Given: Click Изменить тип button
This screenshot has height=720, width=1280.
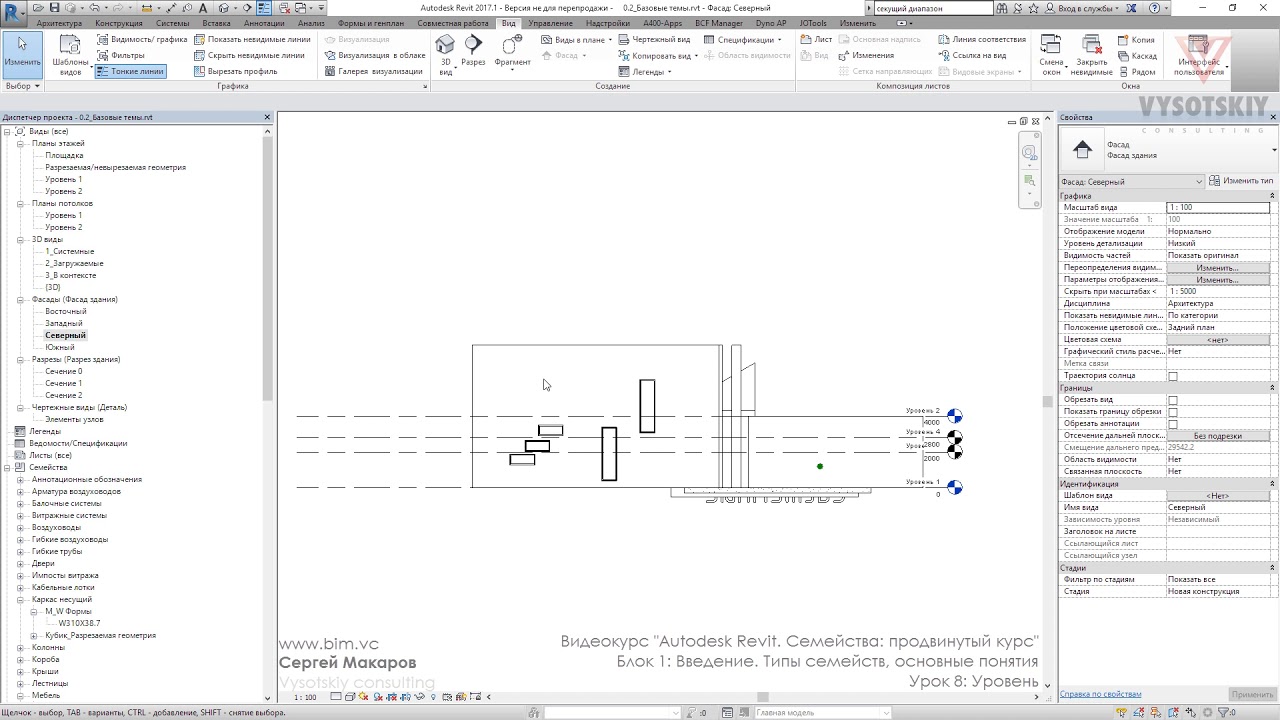Looking at the screenshot, I should pyautogui.click(x=1241, y=181).
